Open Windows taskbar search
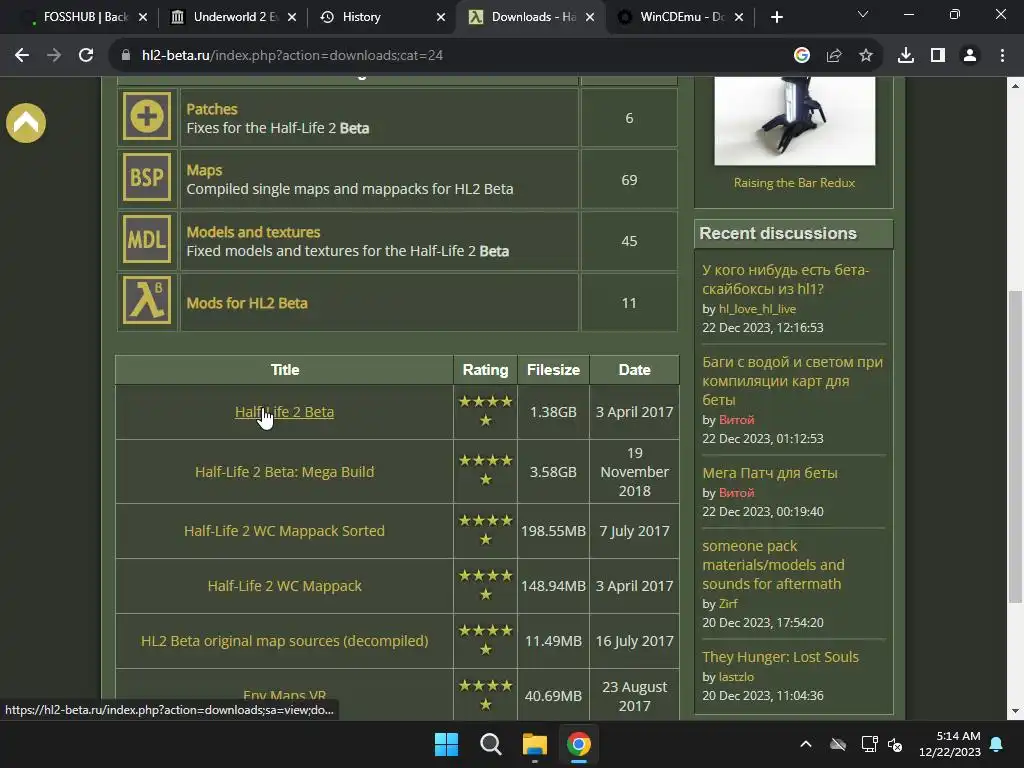The image size is (1024, 768). [490, 744]
